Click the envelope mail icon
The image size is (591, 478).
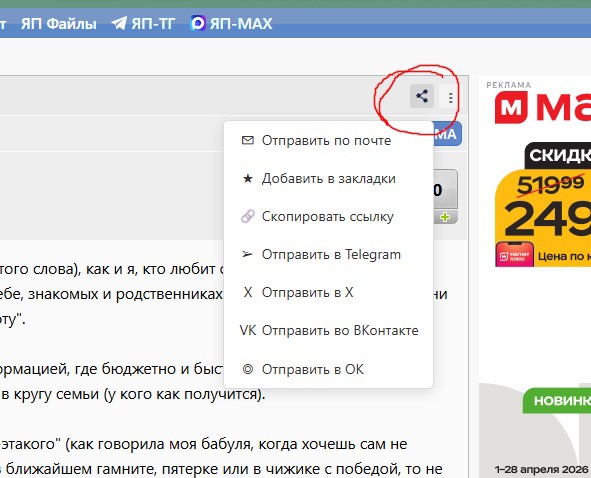pyautogui.click(x=248, y=140)
